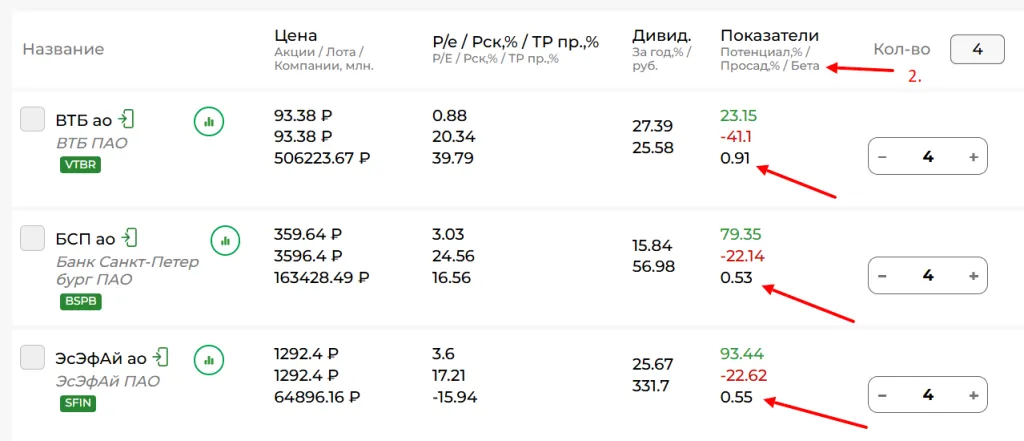This screenshot has height=441, width=1024.
Task: Reduce the ЭсЭфАй quantity by one
Action: click(882, 395)
